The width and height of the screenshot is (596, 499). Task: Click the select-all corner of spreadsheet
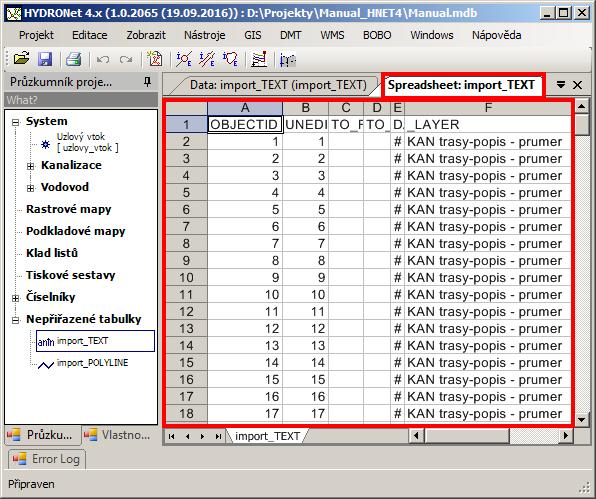click(187, 108)
